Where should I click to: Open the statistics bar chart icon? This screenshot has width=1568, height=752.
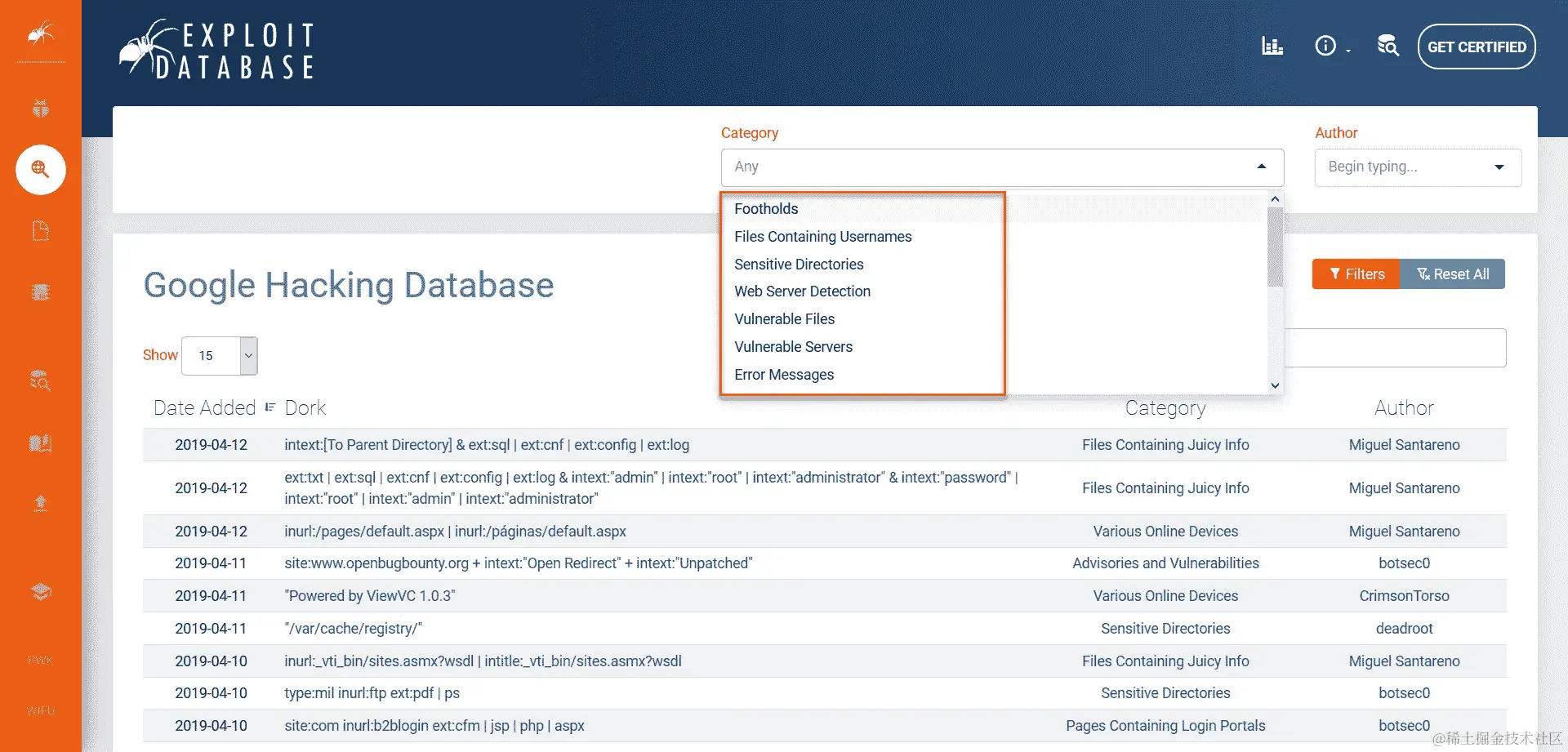[1272, 47]
